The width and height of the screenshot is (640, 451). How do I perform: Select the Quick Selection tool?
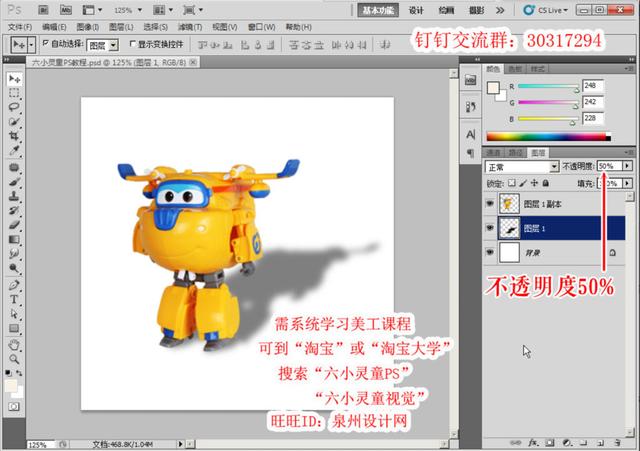14,121
